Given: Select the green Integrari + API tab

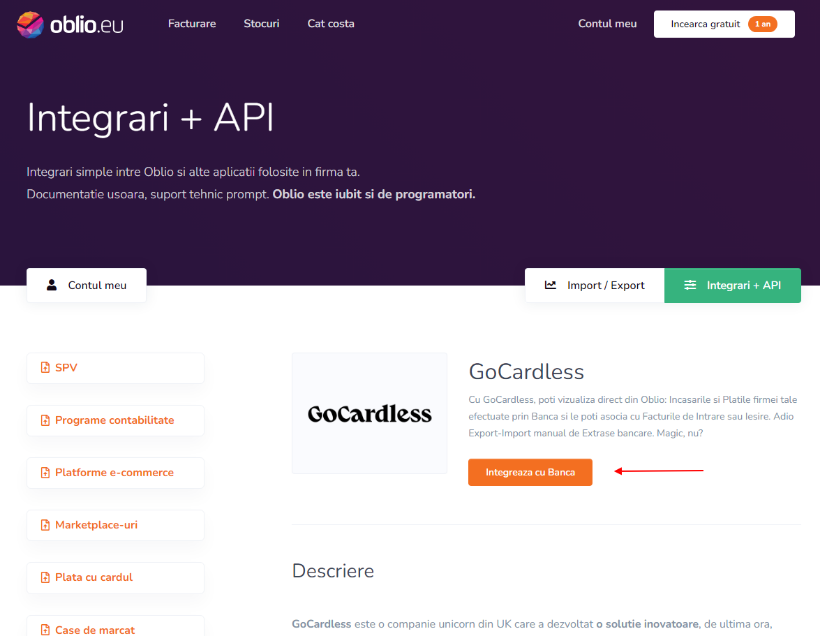Looking at the screenshot, I should (732, 285).
